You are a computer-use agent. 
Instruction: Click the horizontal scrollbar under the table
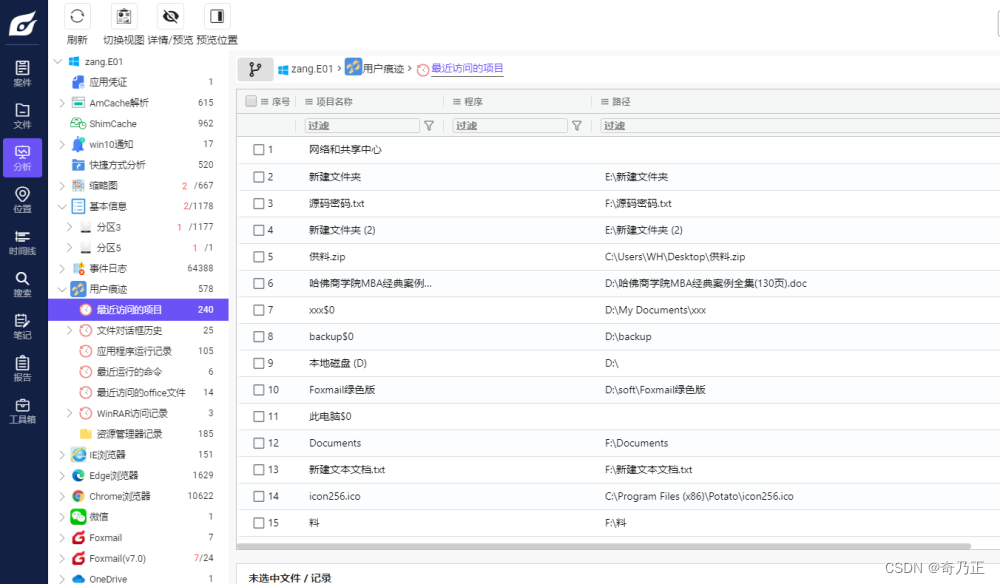[x=604, y=546]
